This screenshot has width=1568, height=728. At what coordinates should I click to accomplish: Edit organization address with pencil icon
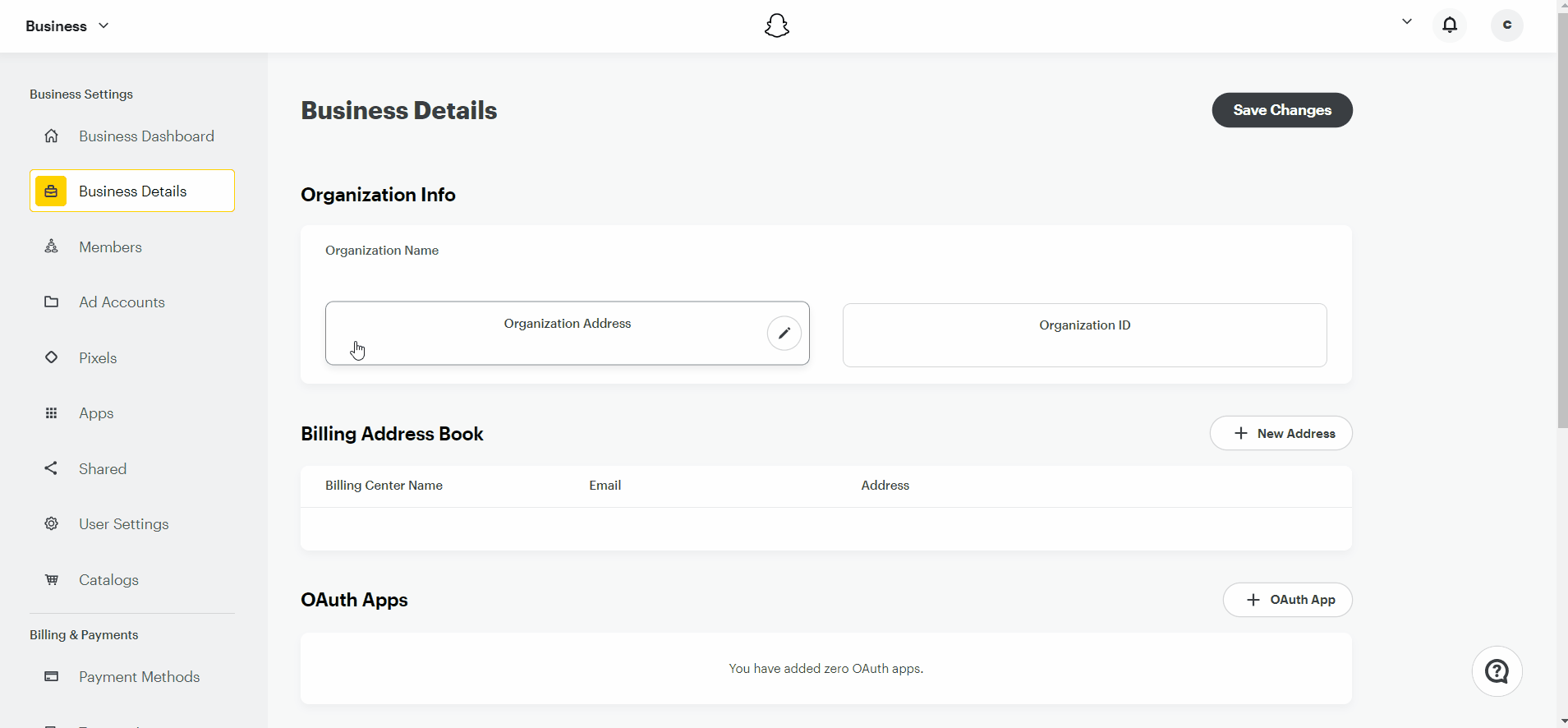pyautogui.click(x=784, y=333)
